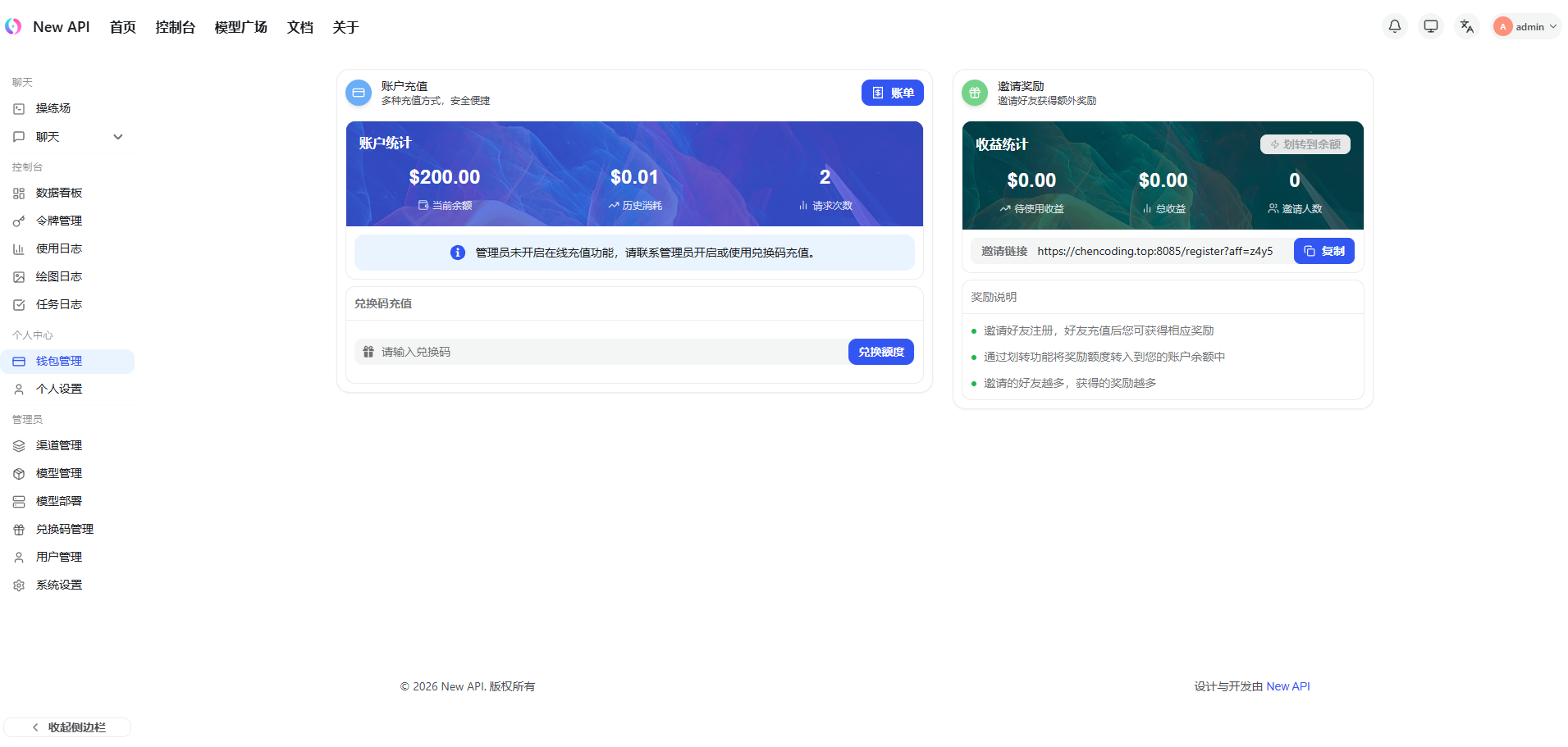
Task: Open 绘图日志 drawing logs
Action: [x=59, y=276]
